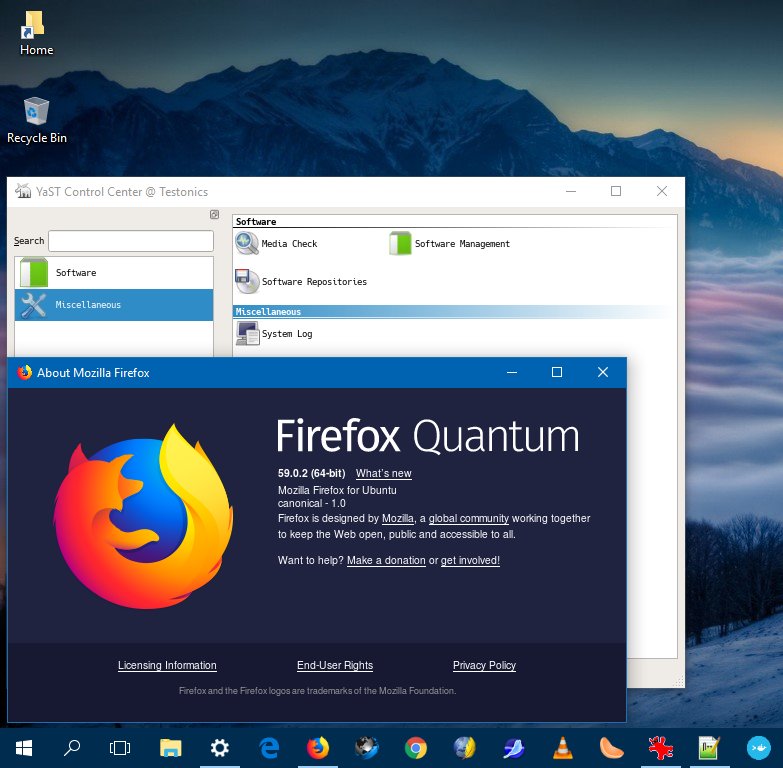The image size is (783, 768).
Task: Open File Explorer from taskbar
Action: click(170, 748)
